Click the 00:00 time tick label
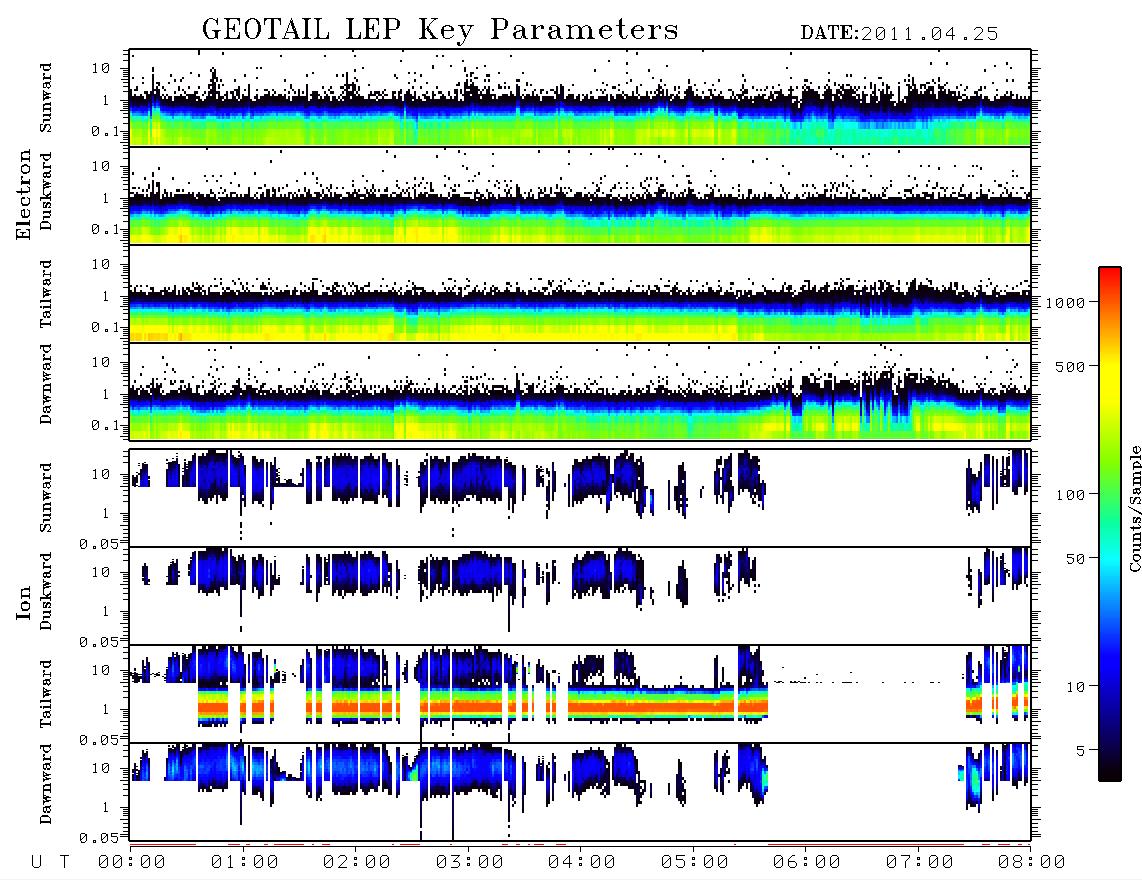This screenshot has height=880, width=1142. click(x=132, y=863)
